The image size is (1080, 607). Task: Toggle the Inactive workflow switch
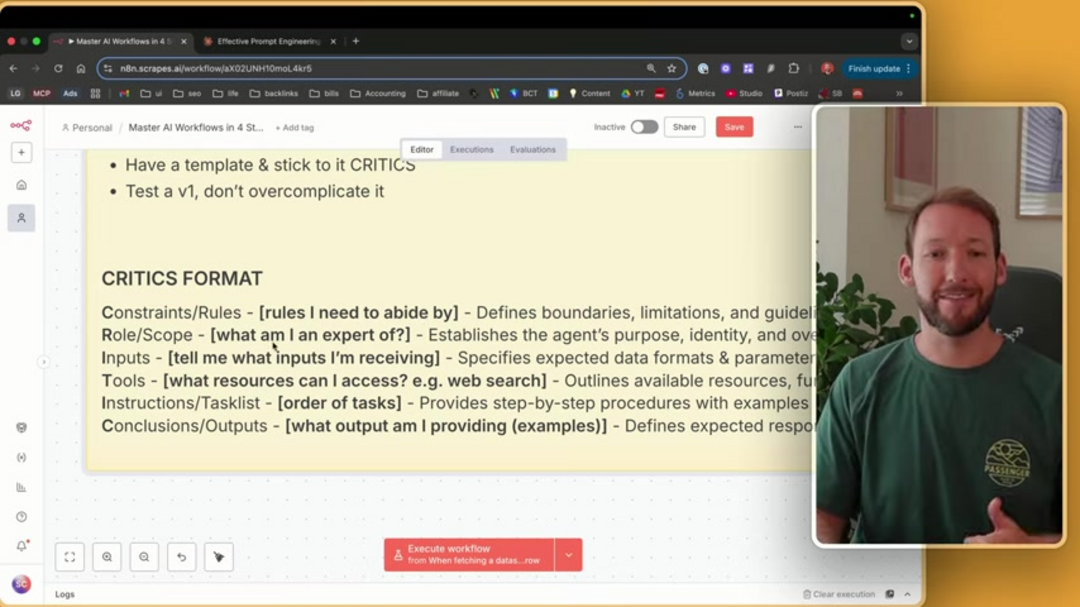[x=645, y=127]
